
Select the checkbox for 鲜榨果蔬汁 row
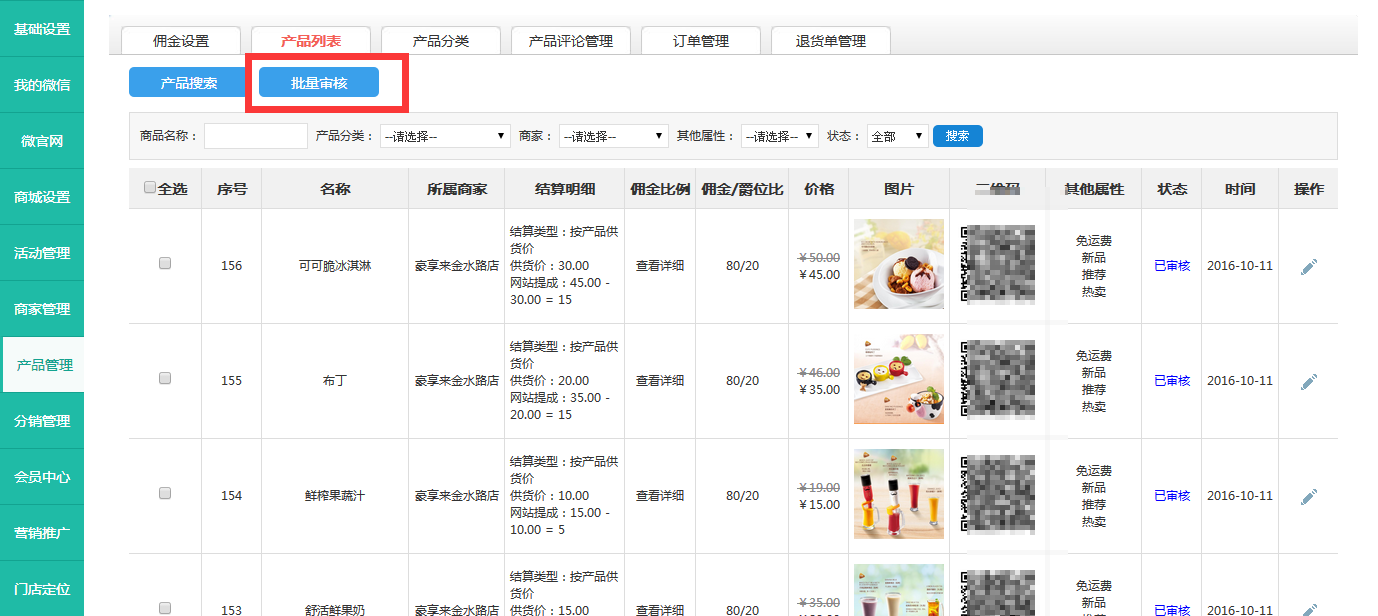click(165, 493)
